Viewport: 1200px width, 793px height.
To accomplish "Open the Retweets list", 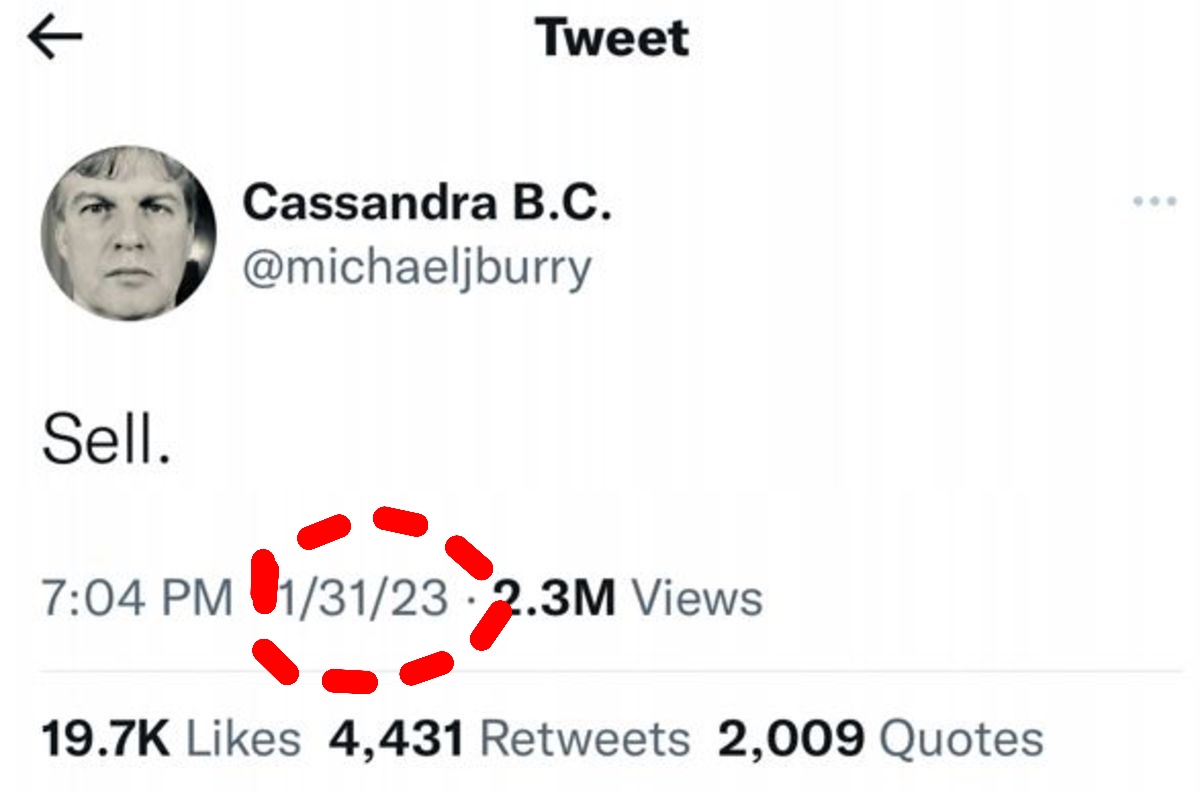I will click(x=585, y=739).
